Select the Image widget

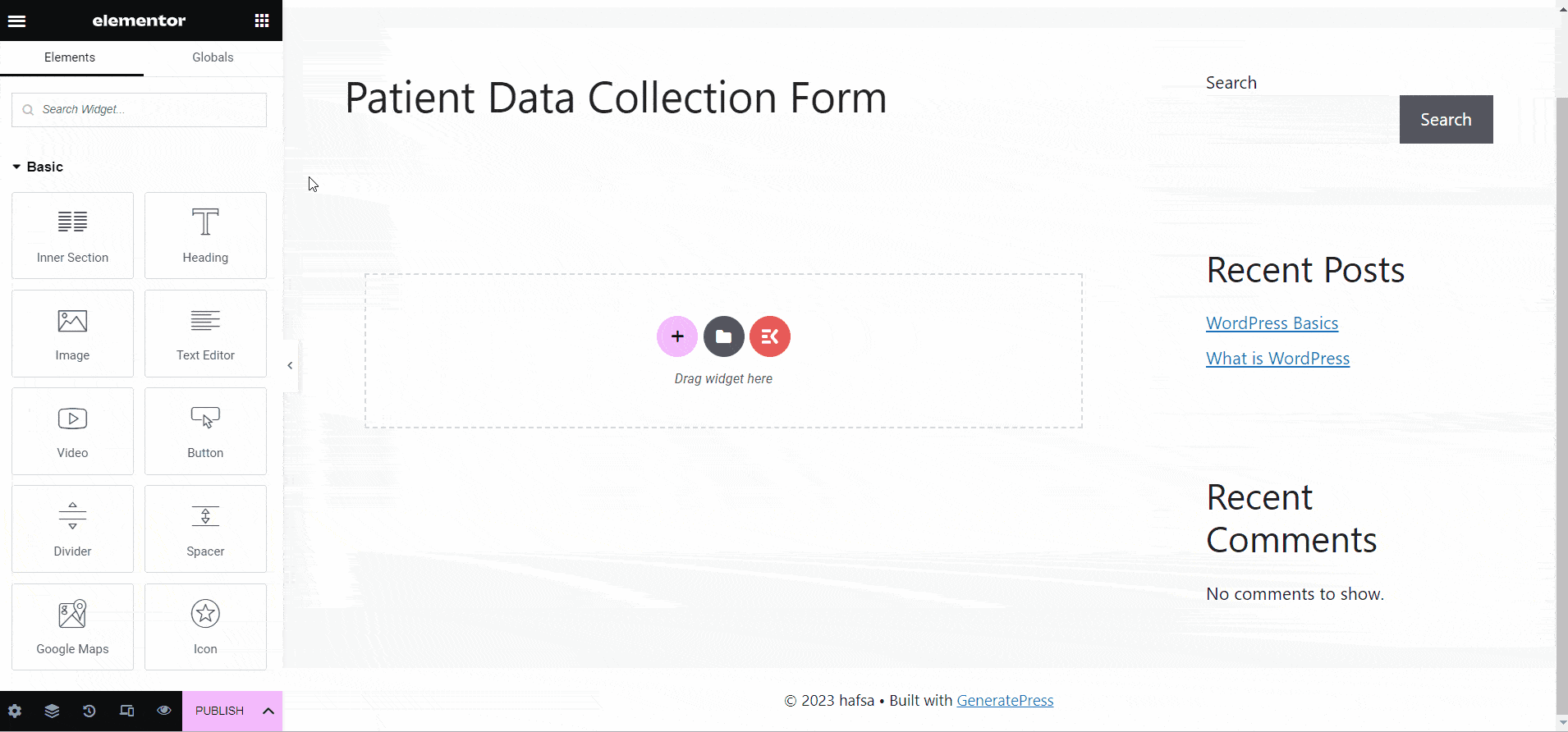point(72,332)
